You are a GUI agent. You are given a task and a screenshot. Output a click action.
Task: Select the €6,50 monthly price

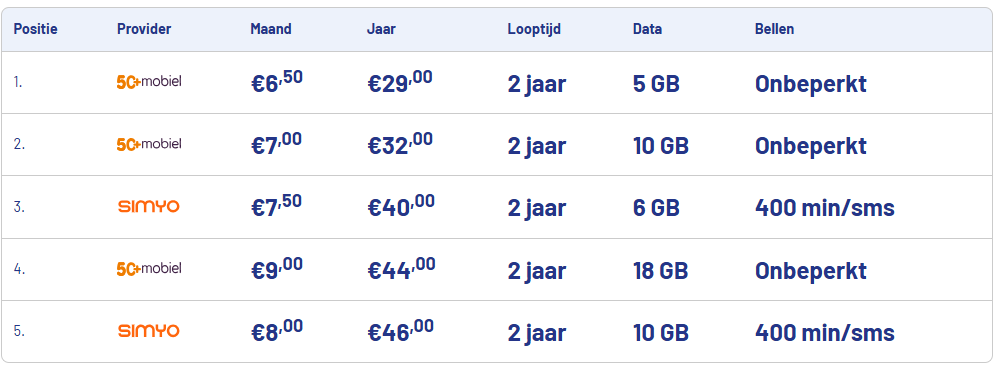(277, 82)
